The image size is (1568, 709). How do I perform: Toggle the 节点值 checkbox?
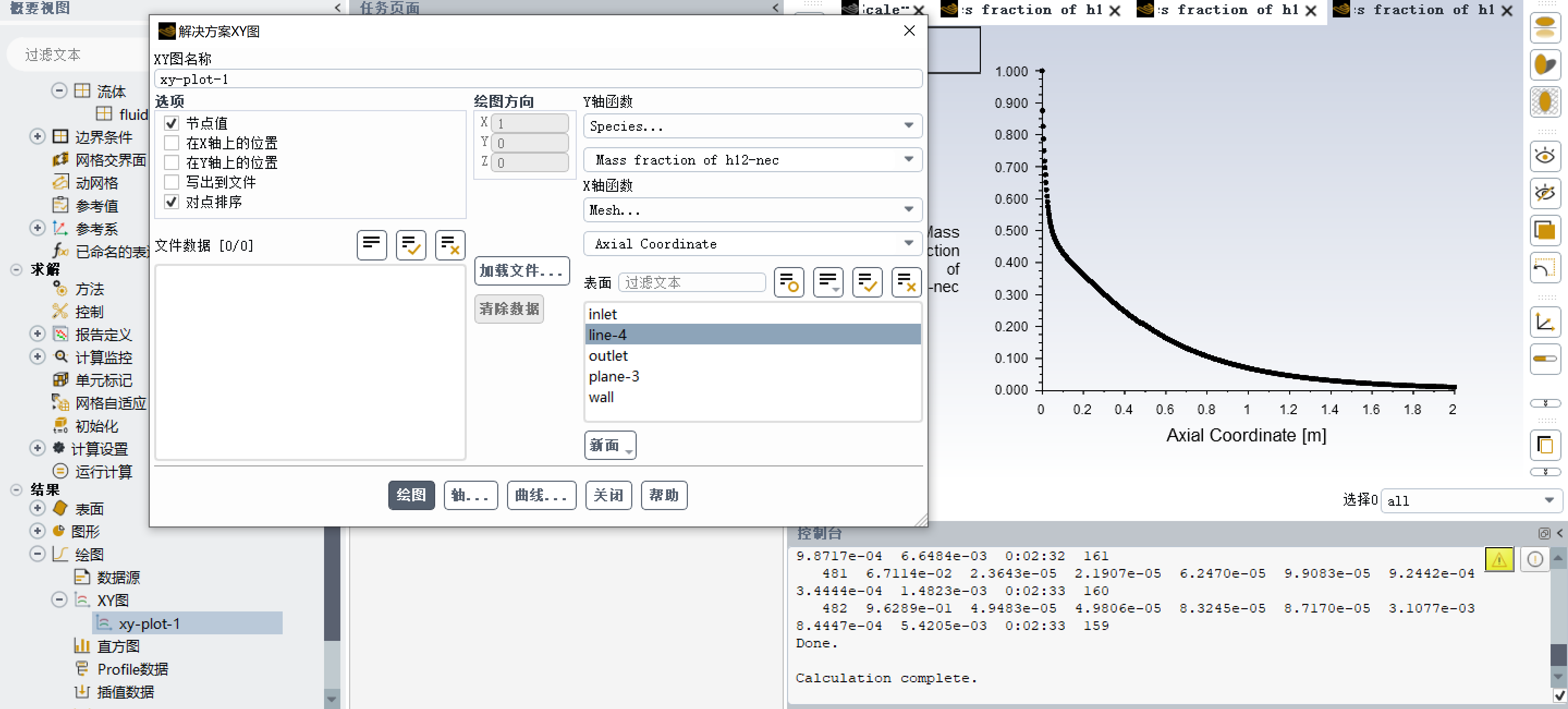pos(172,124)
